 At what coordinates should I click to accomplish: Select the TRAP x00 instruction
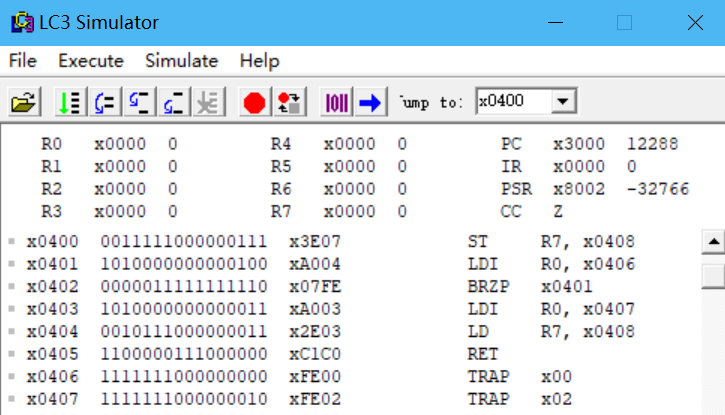pos(520,377)
